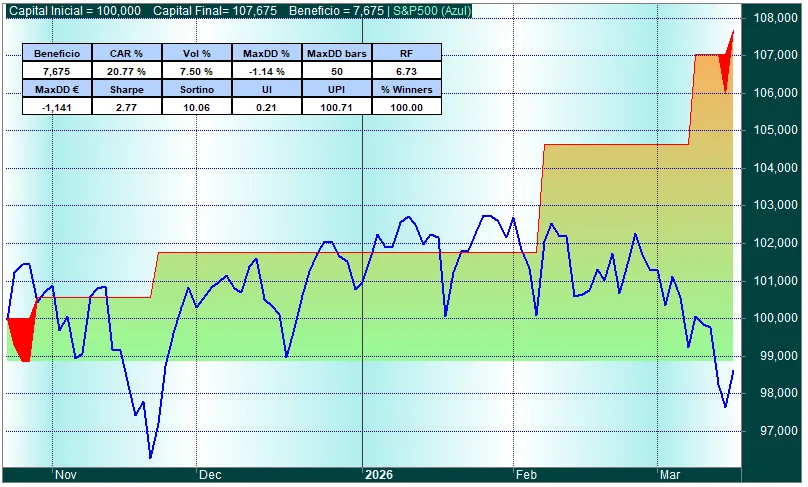
Task: Select the 'Beneficio' table header cell
Action: point(57,53)
